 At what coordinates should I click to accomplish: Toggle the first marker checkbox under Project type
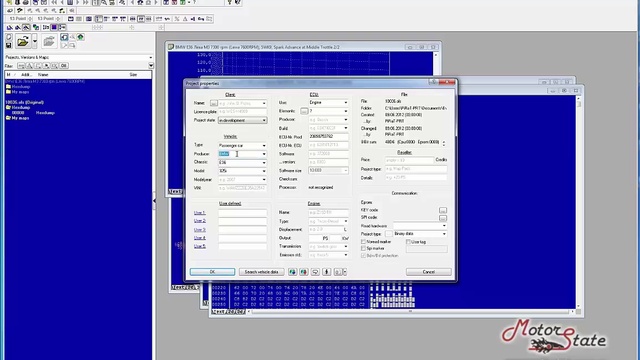pos(363,242)
